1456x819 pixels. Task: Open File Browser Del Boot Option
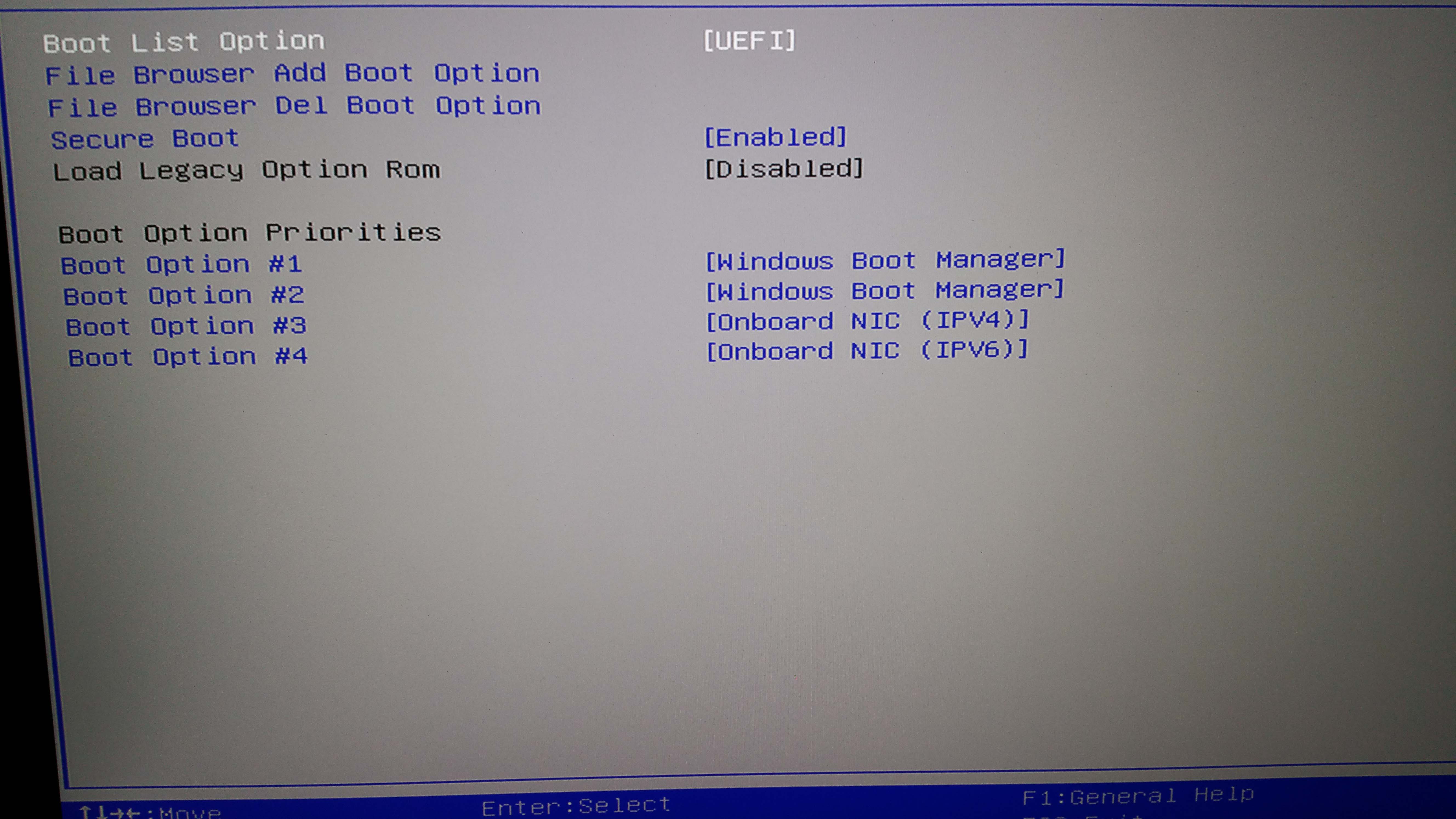tap(294, 106)
